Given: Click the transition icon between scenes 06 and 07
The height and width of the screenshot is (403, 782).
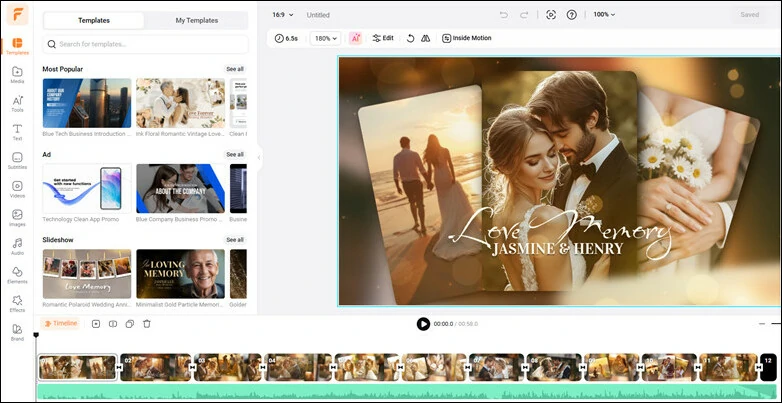Looking at the screenshot, I should click(468, 368).
